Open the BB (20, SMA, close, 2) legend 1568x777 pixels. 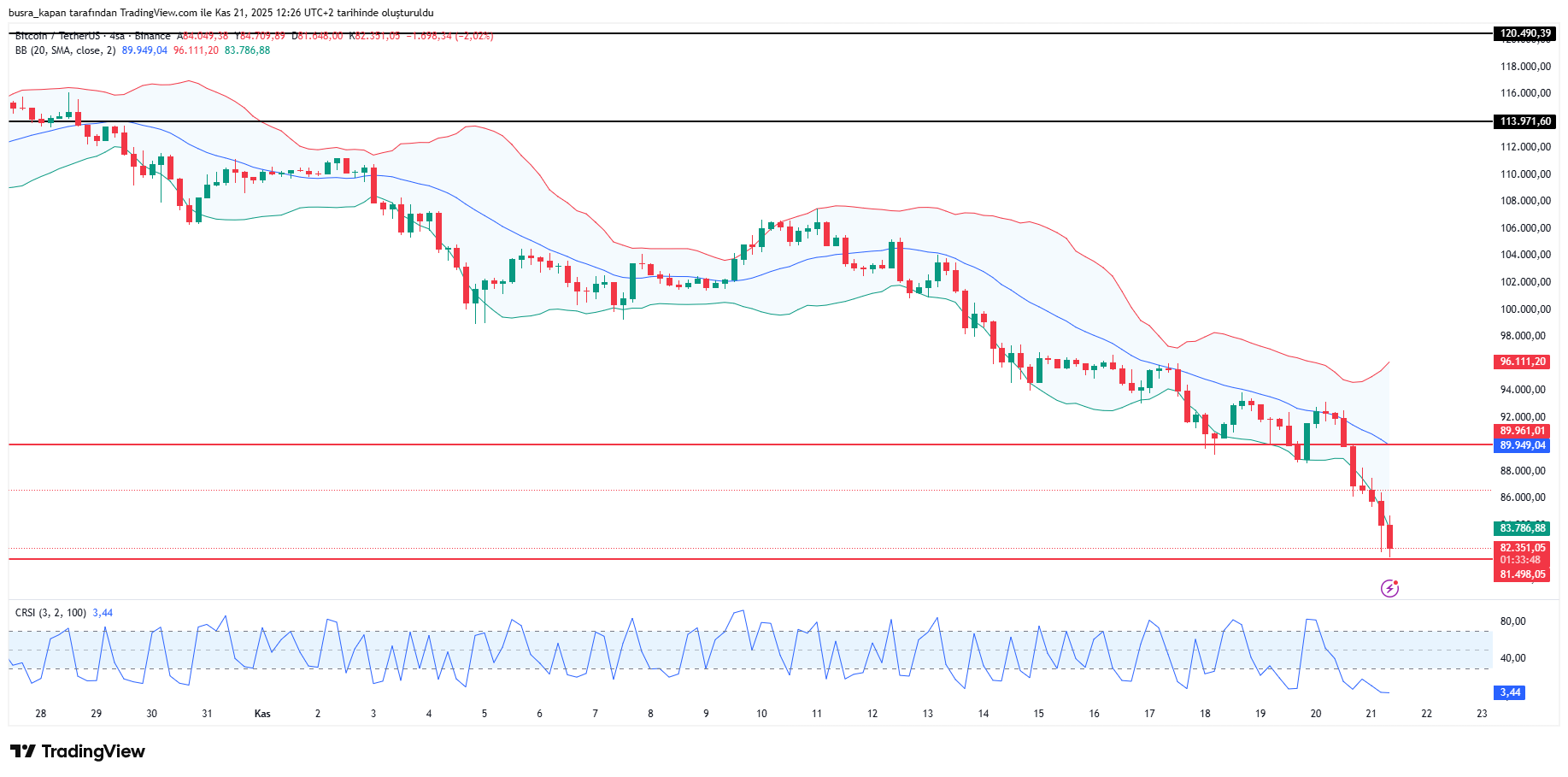point(65,50)
